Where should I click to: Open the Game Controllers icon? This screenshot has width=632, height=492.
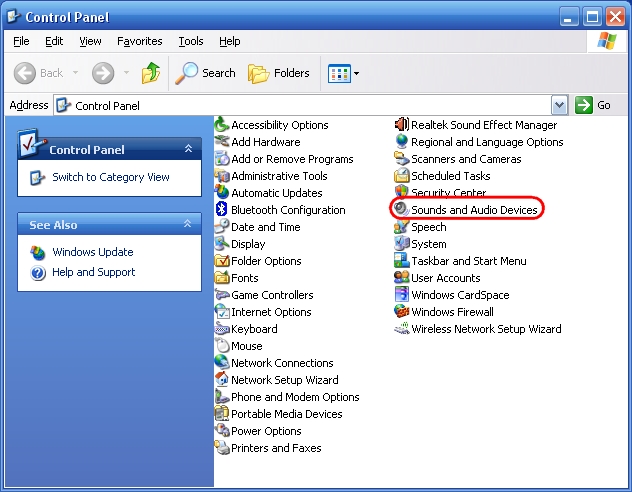(222, 295)
